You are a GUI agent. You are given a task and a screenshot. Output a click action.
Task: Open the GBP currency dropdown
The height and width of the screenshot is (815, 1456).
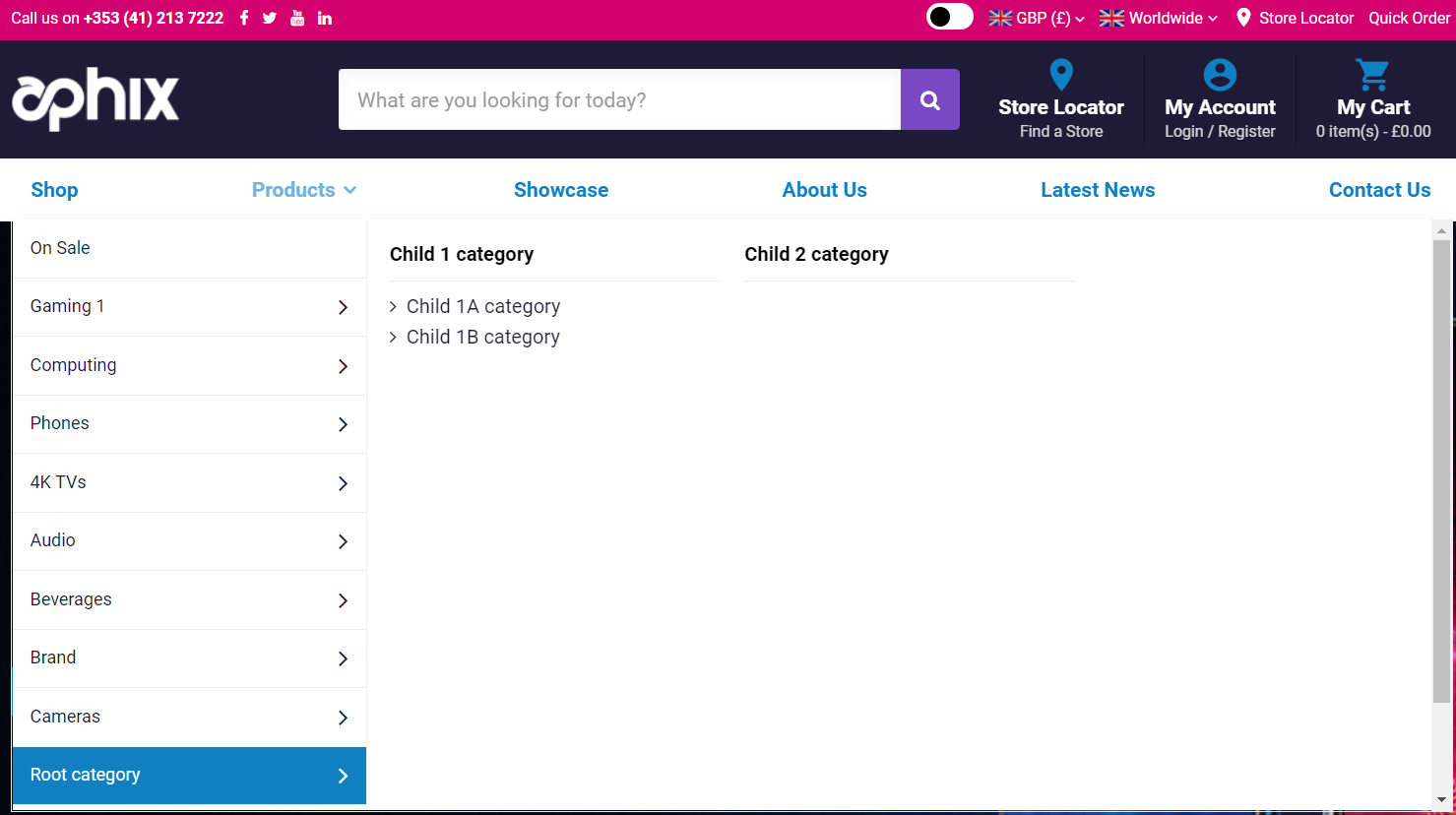pyautogui.click(x=1037, y=18)
